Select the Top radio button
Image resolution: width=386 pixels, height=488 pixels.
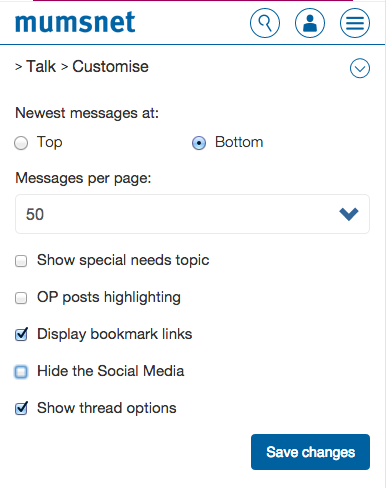tap(21, 143)
